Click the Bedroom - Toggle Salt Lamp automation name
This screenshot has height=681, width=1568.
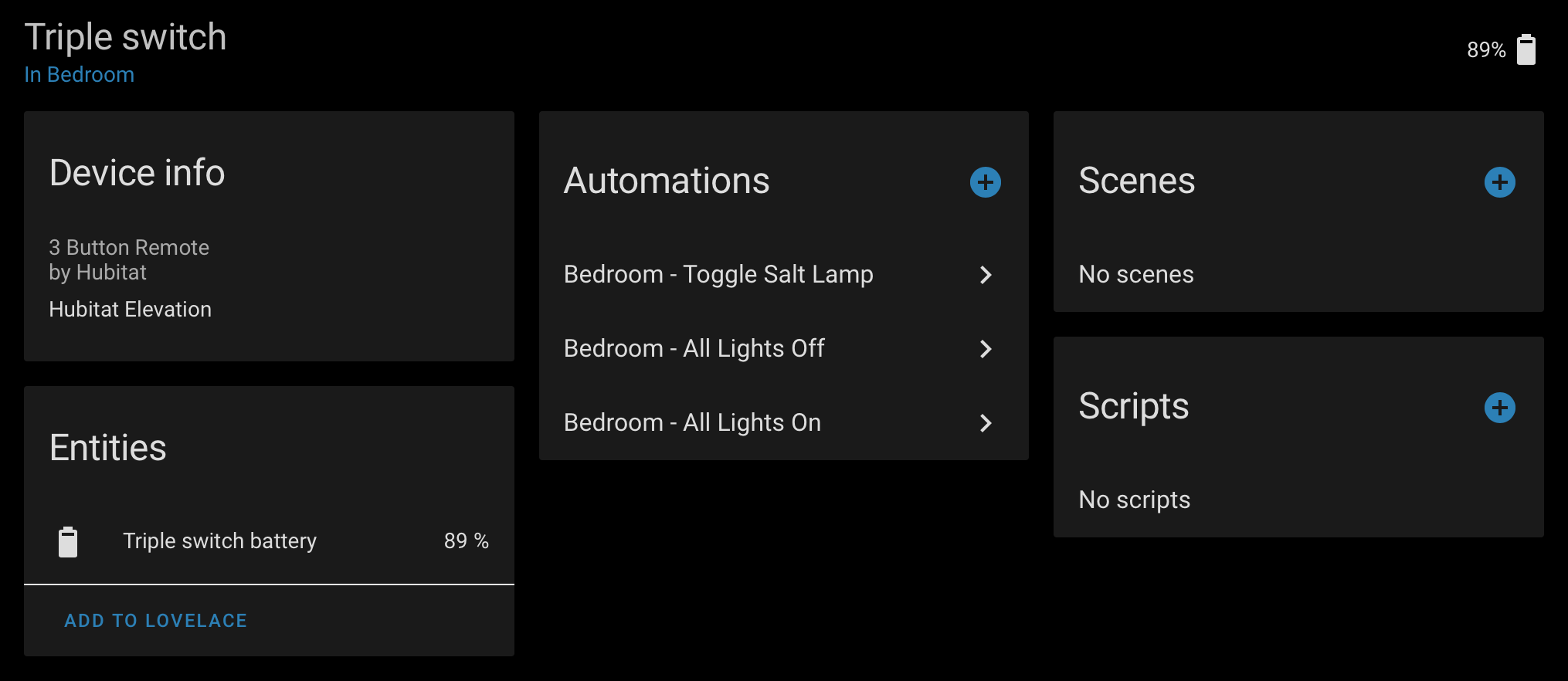tap(719, 274)
